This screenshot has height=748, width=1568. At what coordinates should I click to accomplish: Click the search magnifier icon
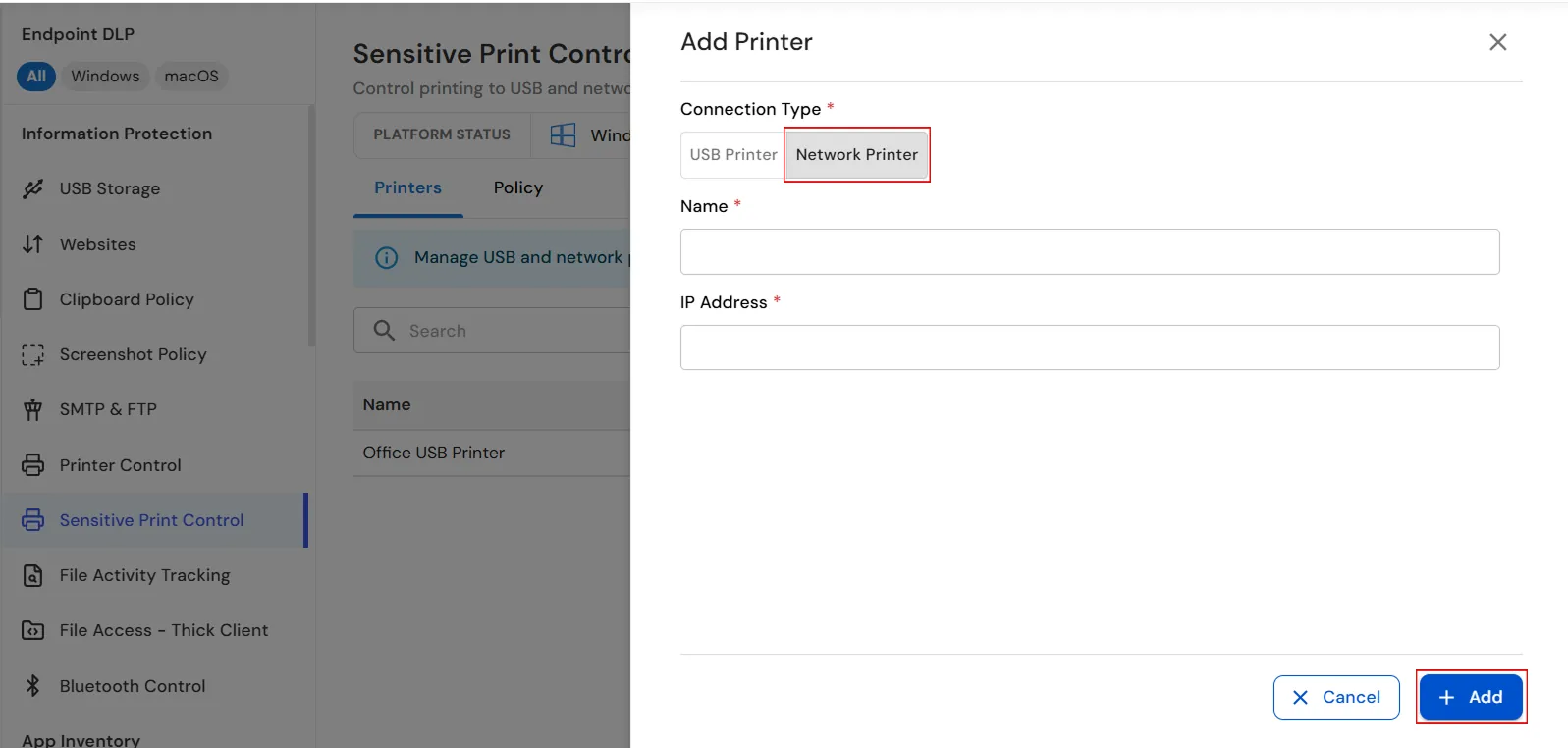point(384,330)
